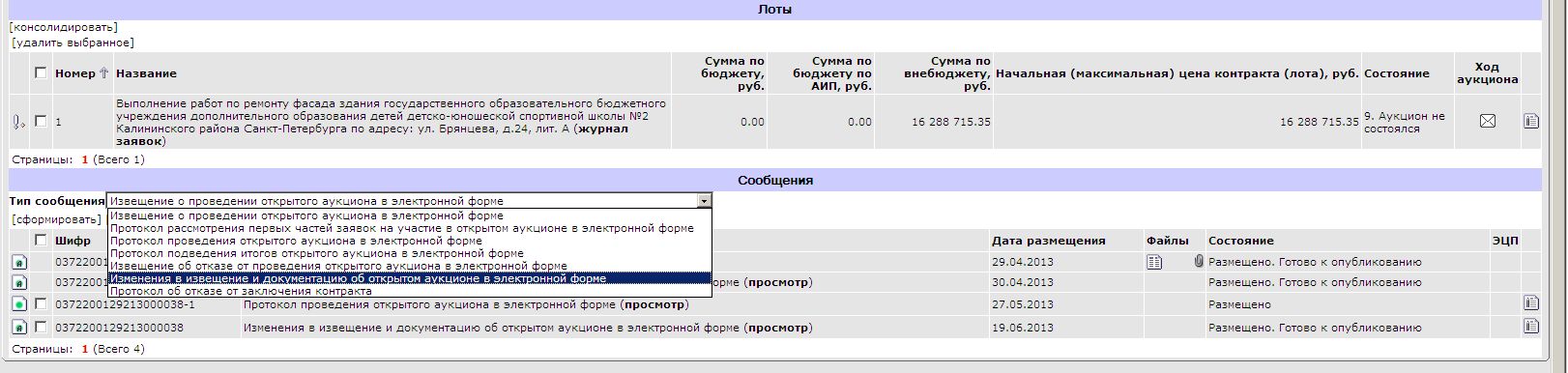Screen dimensions: 1568x373
Task: Choose Протокол проведения открытого аукциона option in list
Action: [x=410, y=241]
